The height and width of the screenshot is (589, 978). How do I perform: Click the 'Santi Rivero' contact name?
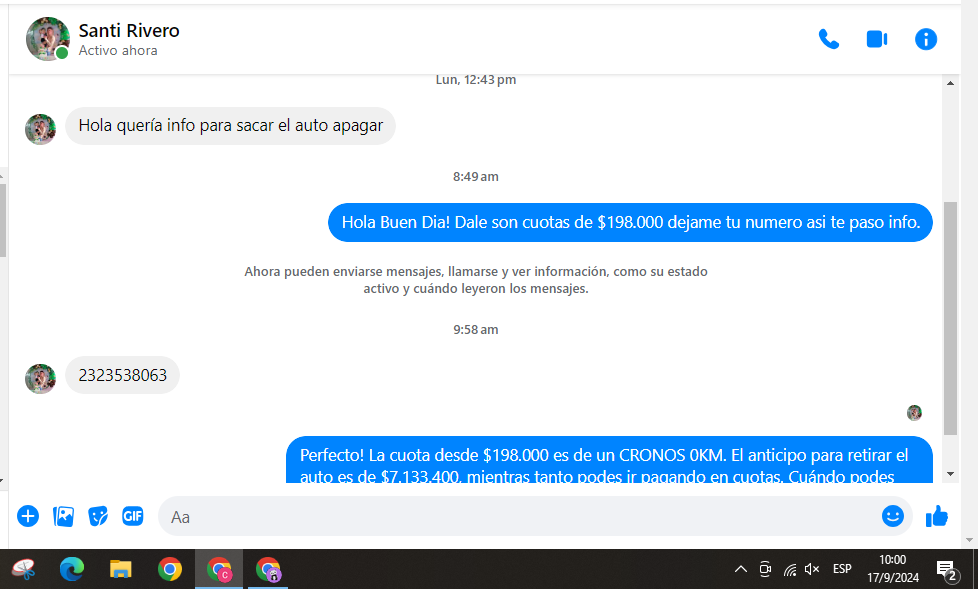click(129, 31)
